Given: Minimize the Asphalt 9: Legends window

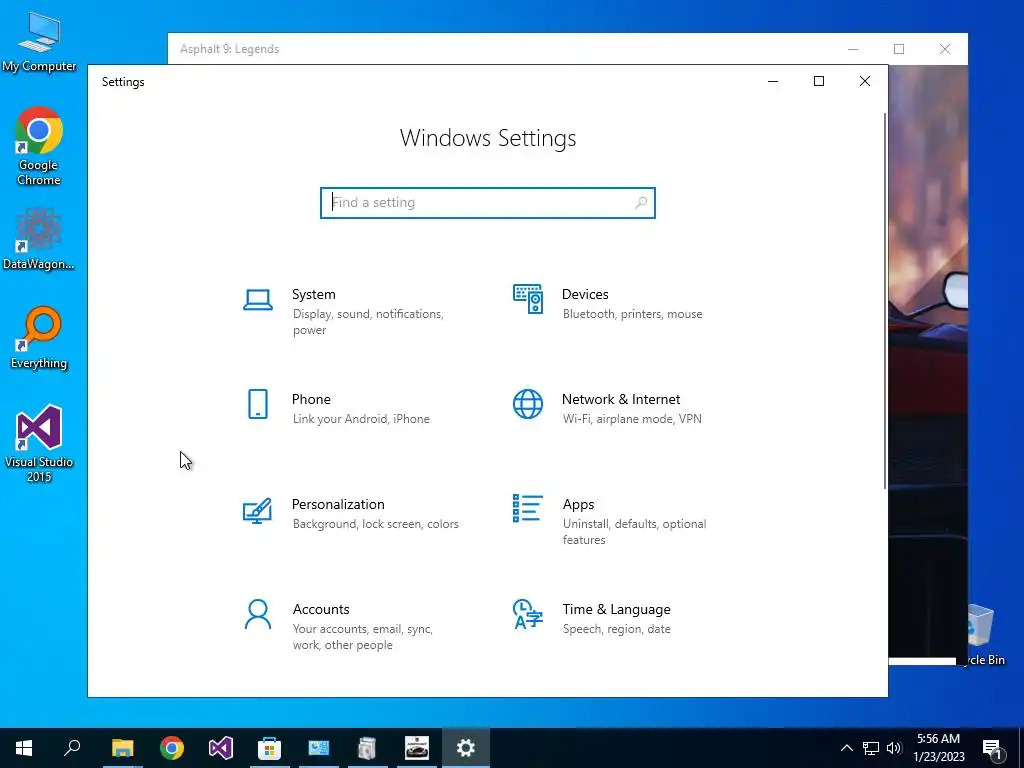Looking at the screenshot, I should [853, 49].
